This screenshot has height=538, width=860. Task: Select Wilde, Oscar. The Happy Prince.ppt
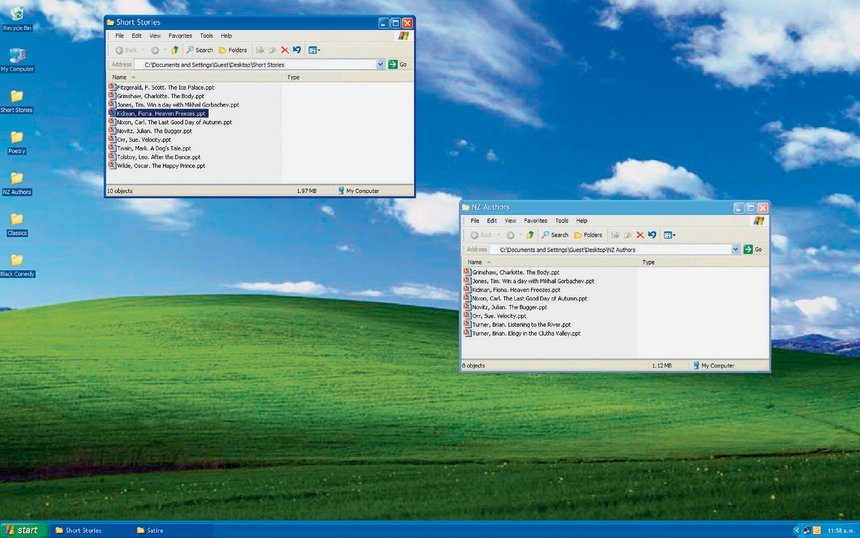(157, 166)
